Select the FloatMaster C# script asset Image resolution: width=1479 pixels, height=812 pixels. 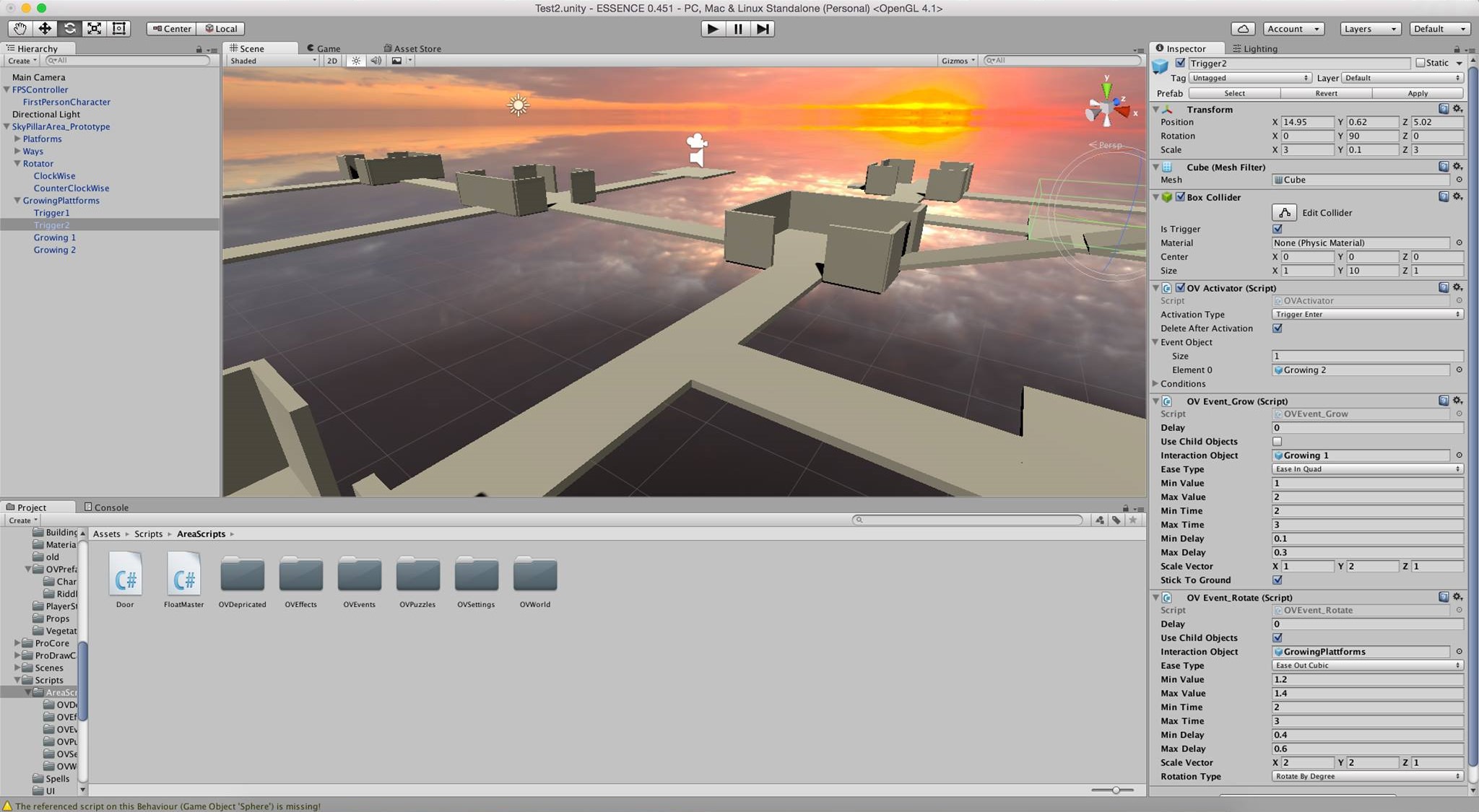click(183, 581)
